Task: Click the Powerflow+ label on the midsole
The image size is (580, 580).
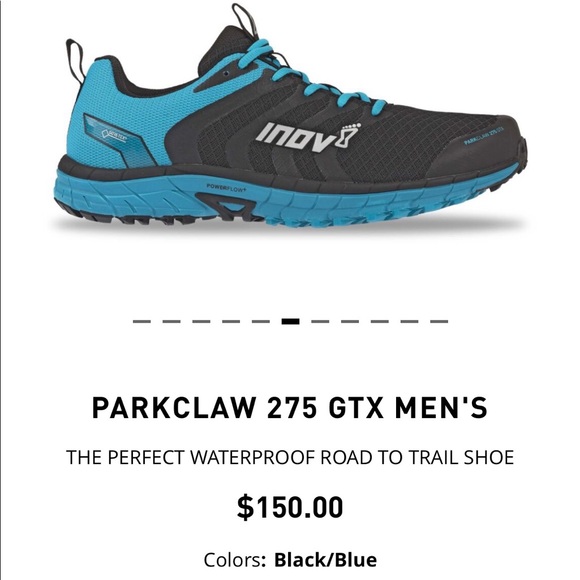Action: [x=226, y=188]
